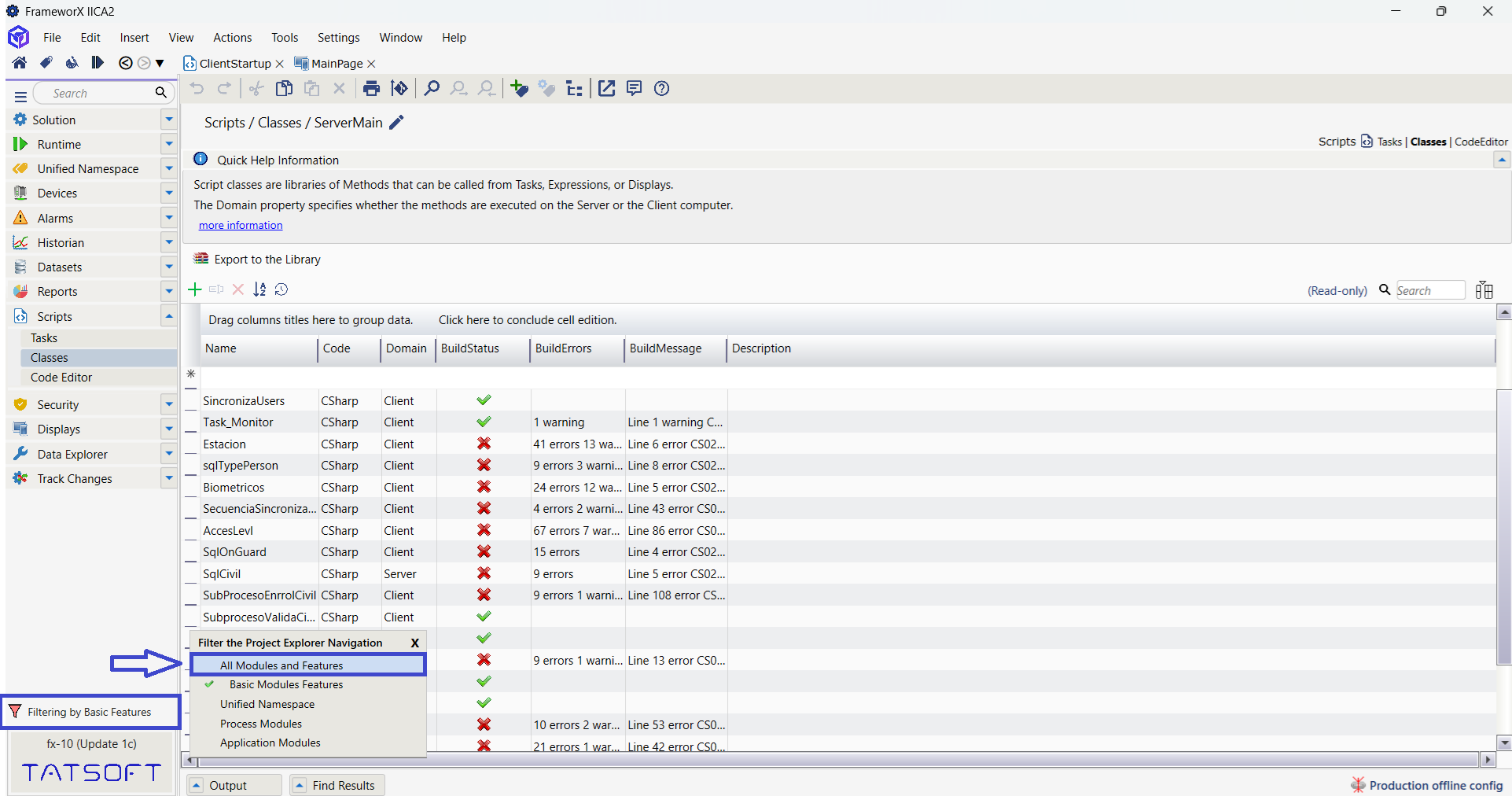Switch to CodeEditor tab at top right

(x=1481, y=142)
